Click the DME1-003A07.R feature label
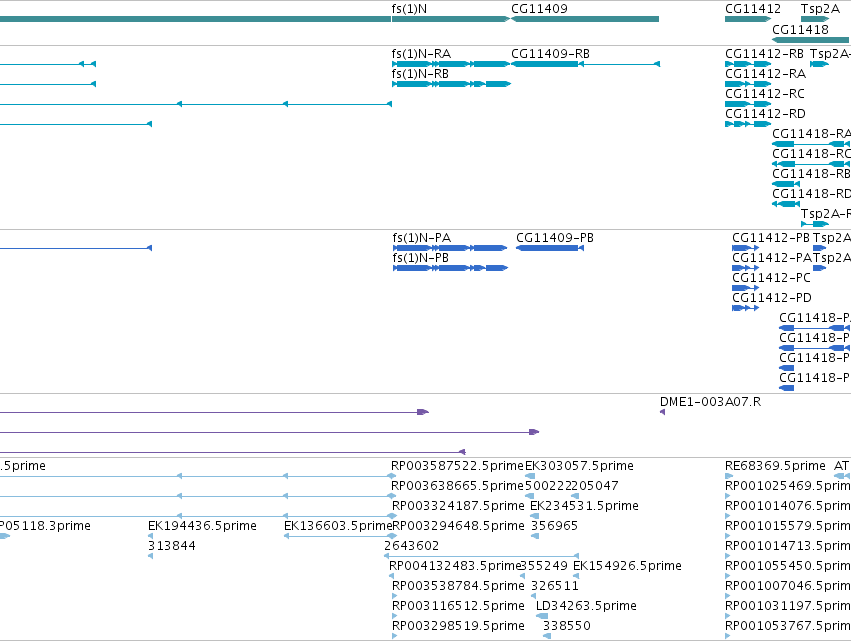The width and height of the screenshot is (851, 641). point(710,402)
